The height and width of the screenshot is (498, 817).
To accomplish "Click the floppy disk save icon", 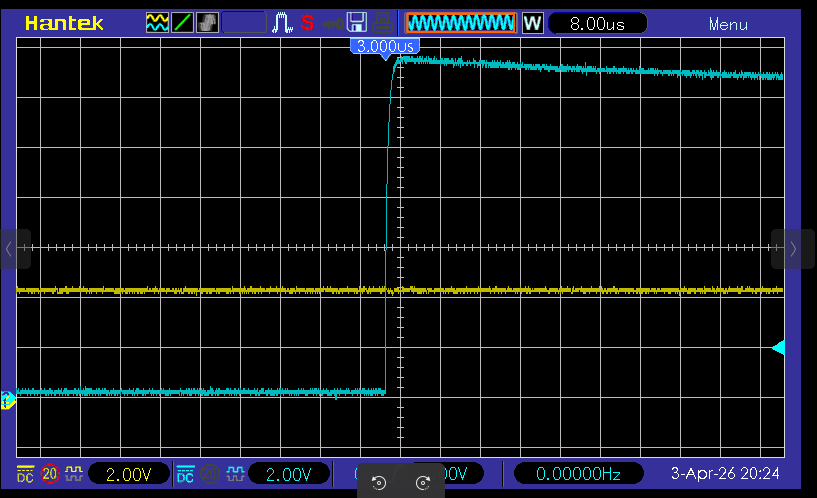I will pos(356,23).
